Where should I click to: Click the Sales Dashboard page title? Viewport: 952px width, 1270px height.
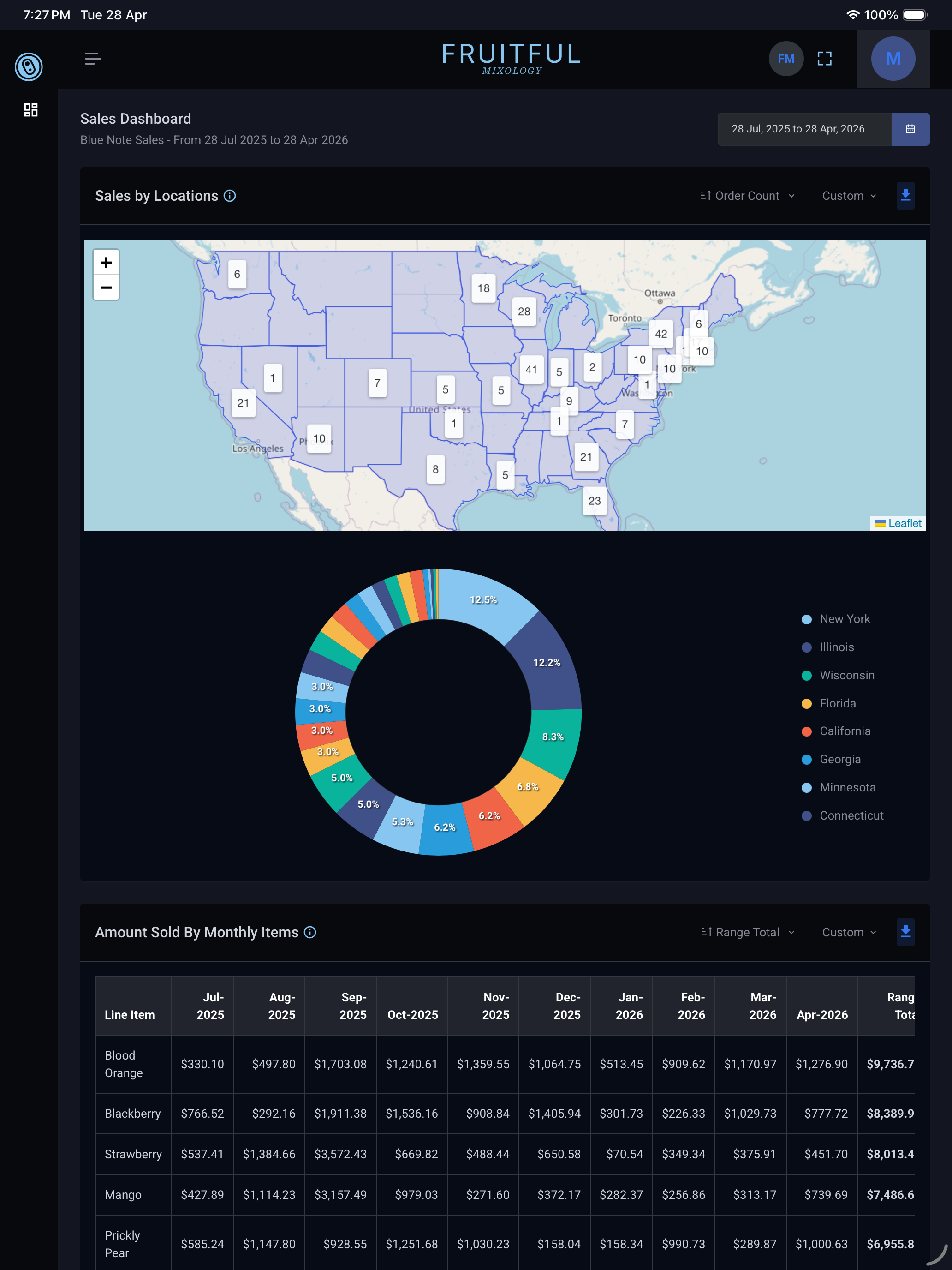[x=136, y=119]
